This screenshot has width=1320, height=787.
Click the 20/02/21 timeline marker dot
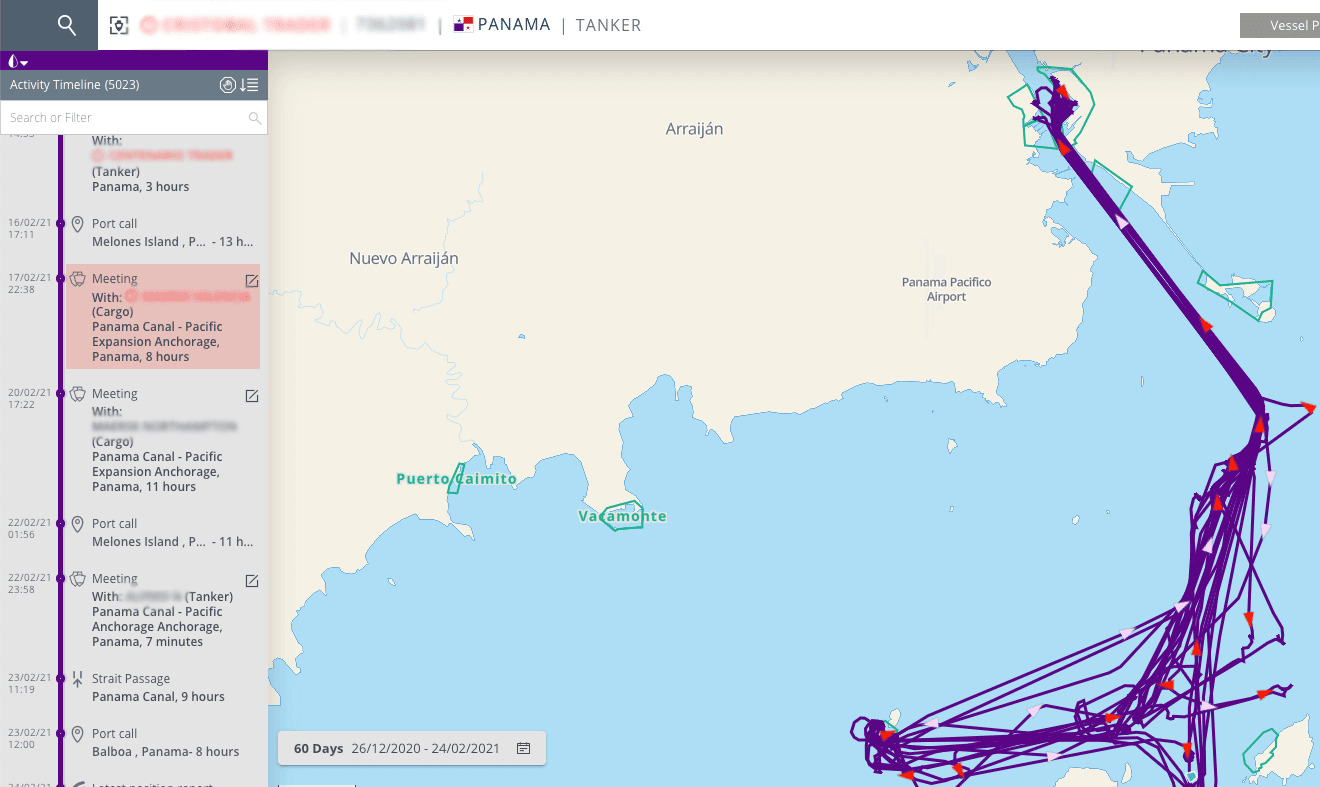tap(61, 394)
